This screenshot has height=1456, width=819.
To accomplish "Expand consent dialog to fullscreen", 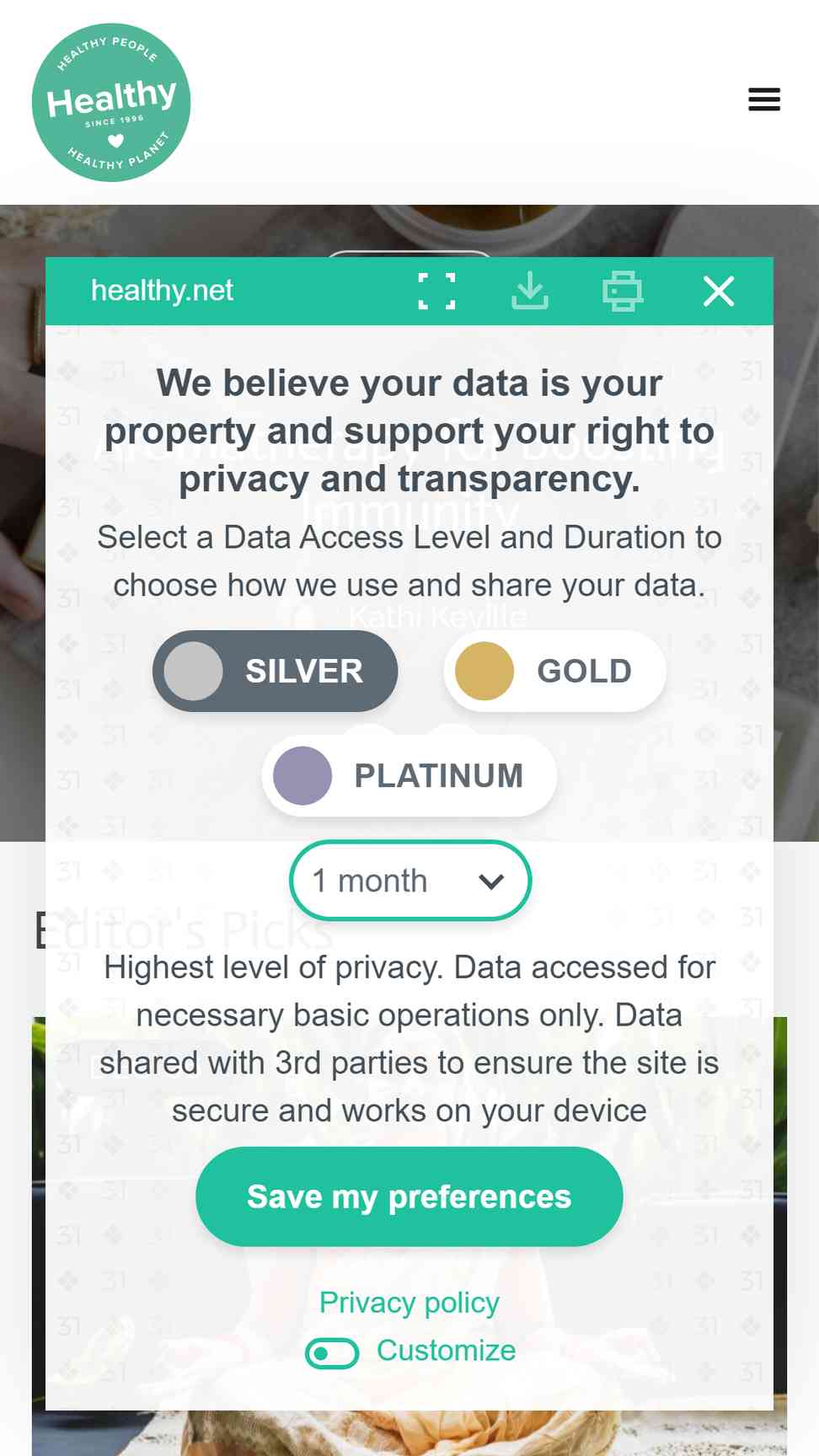I will pyautogui.click(x=437, y=292).
